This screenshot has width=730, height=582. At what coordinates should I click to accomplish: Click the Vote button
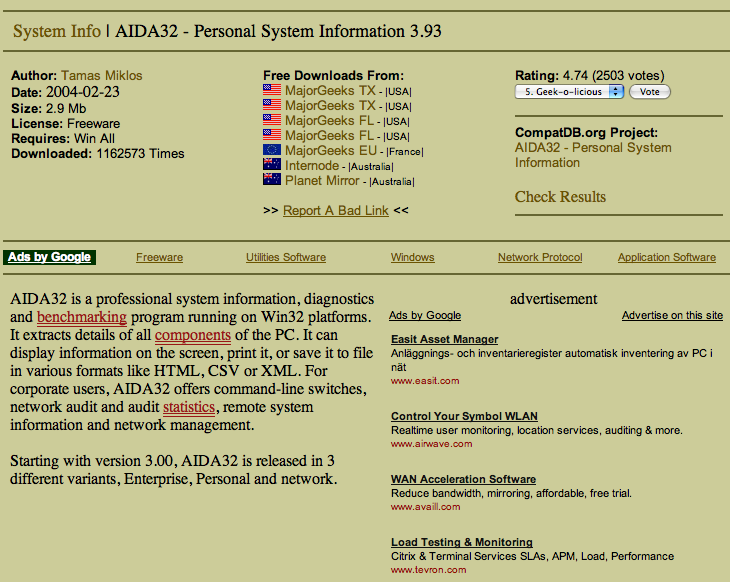pyautogui.click(x=649, y=92)
